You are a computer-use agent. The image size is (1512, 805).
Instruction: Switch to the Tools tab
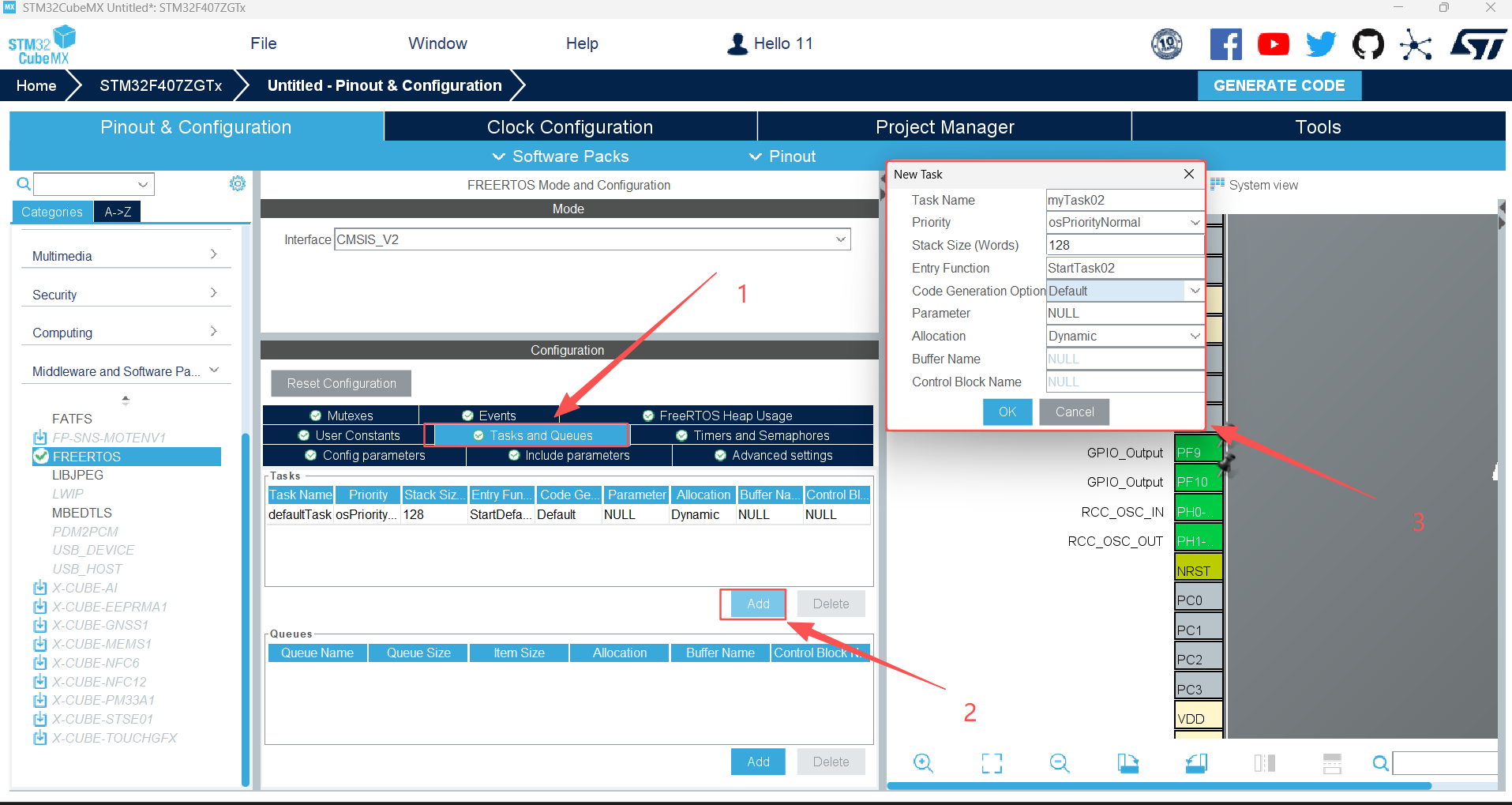tap(1318, 126)
